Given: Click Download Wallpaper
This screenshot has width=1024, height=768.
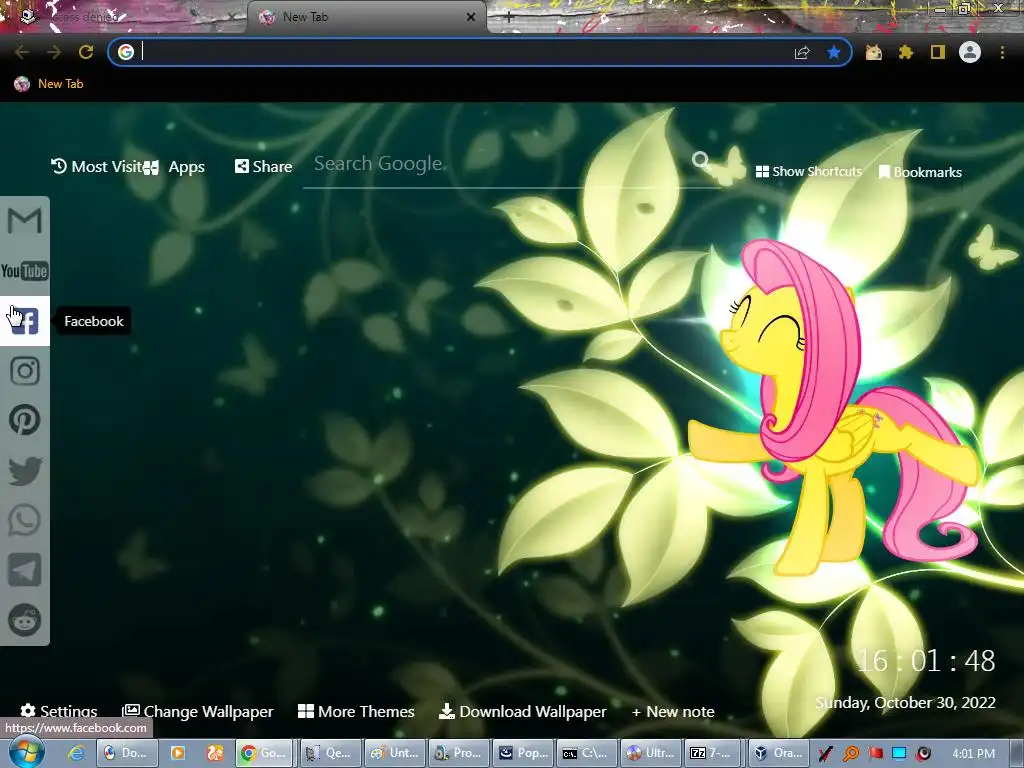Looking at the screenshot, I should (522, 711).
